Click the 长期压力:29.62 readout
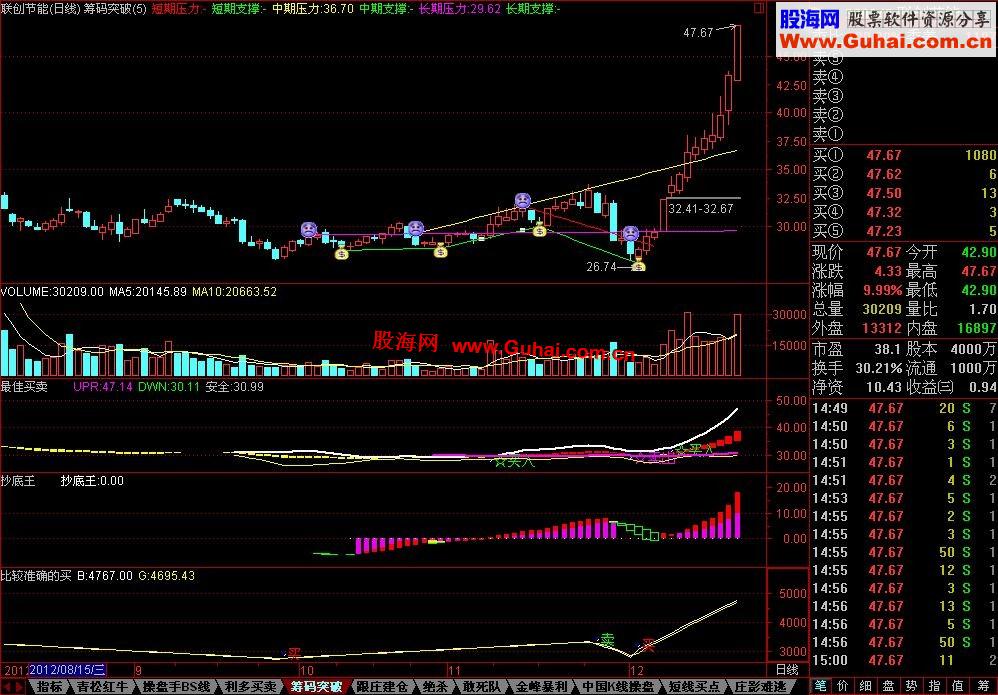 coord(460,9)
